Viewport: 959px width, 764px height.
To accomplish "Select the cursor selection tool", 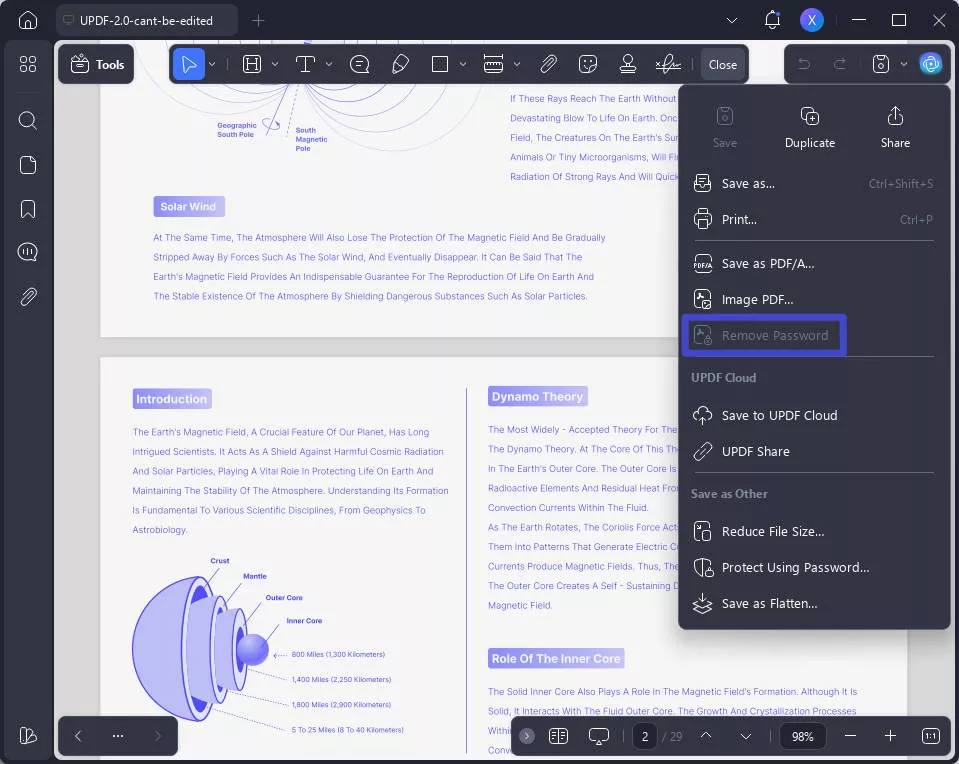I will click(189, 64).
